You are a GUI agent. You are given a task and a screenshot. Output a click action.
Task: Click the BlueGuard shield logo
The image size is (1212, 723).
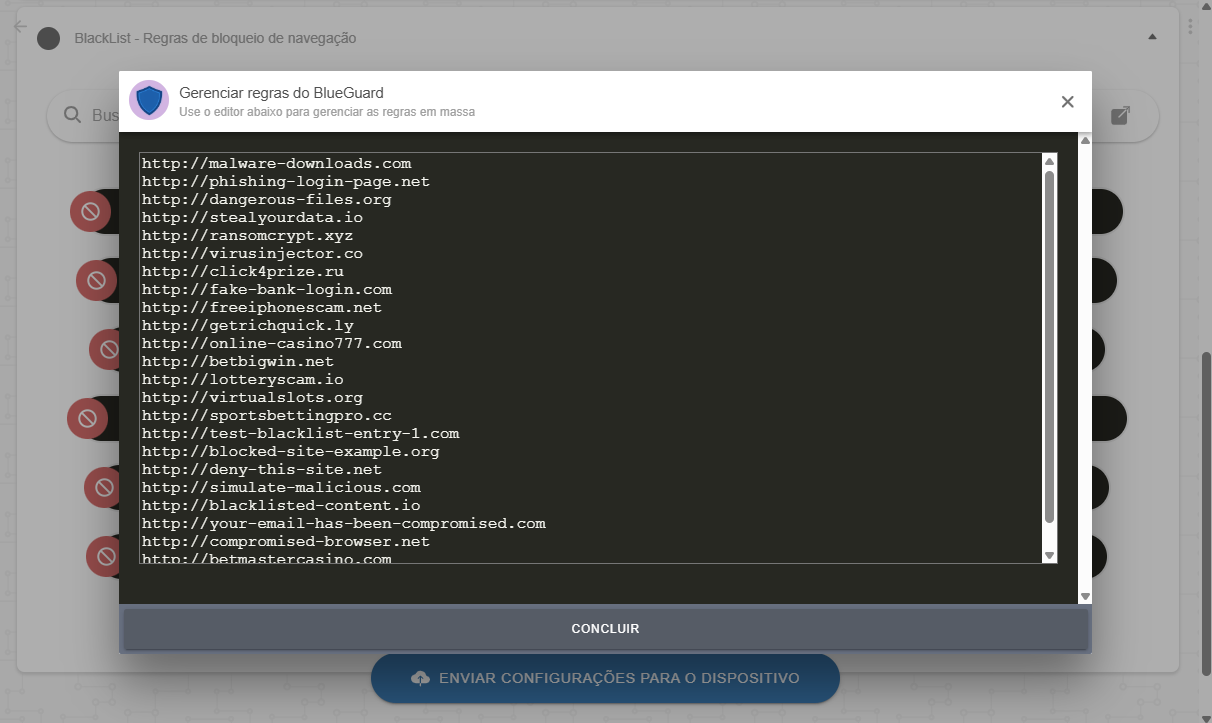point(149,100)
